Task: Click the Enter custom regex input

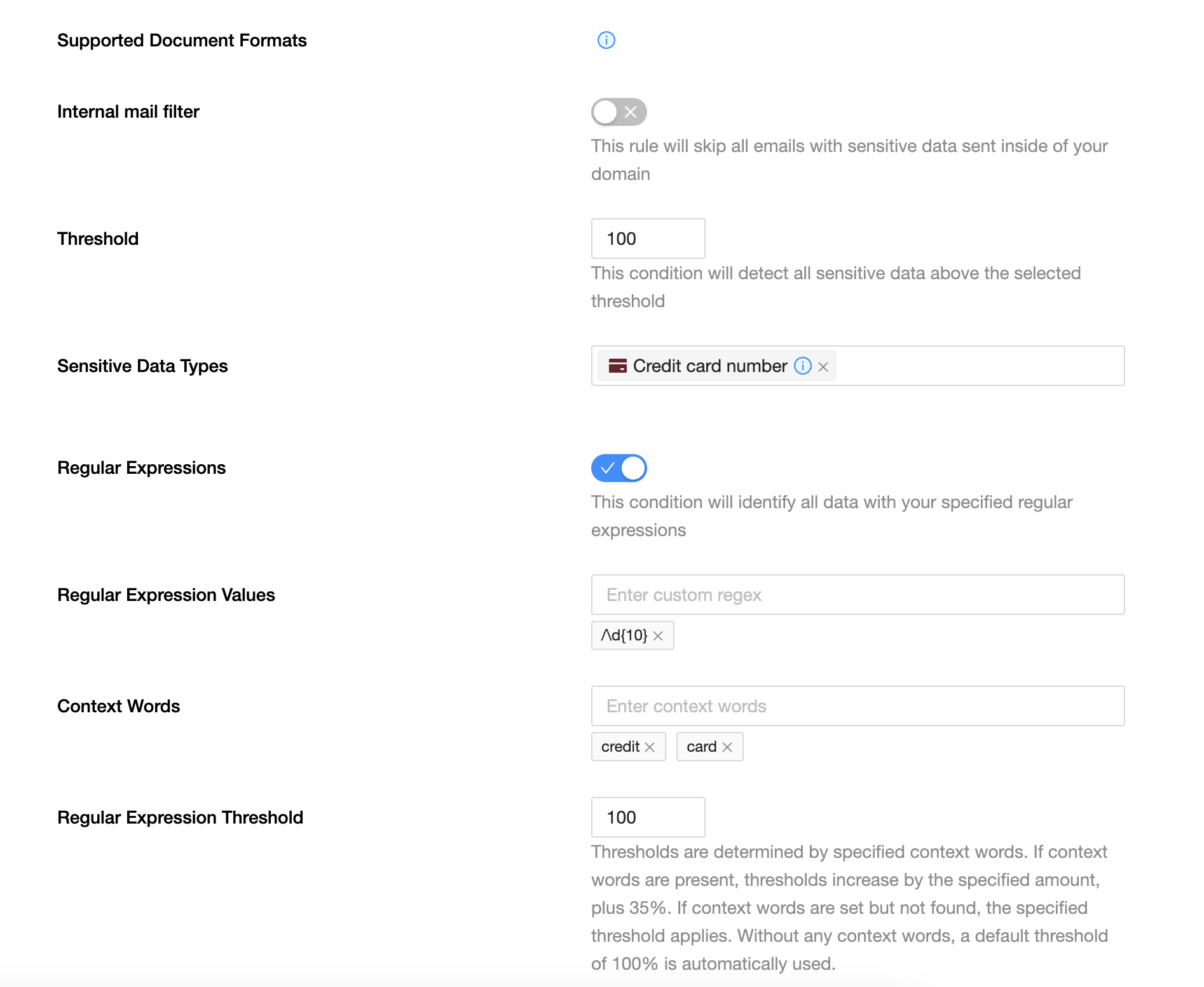Action: click(857, 595)
